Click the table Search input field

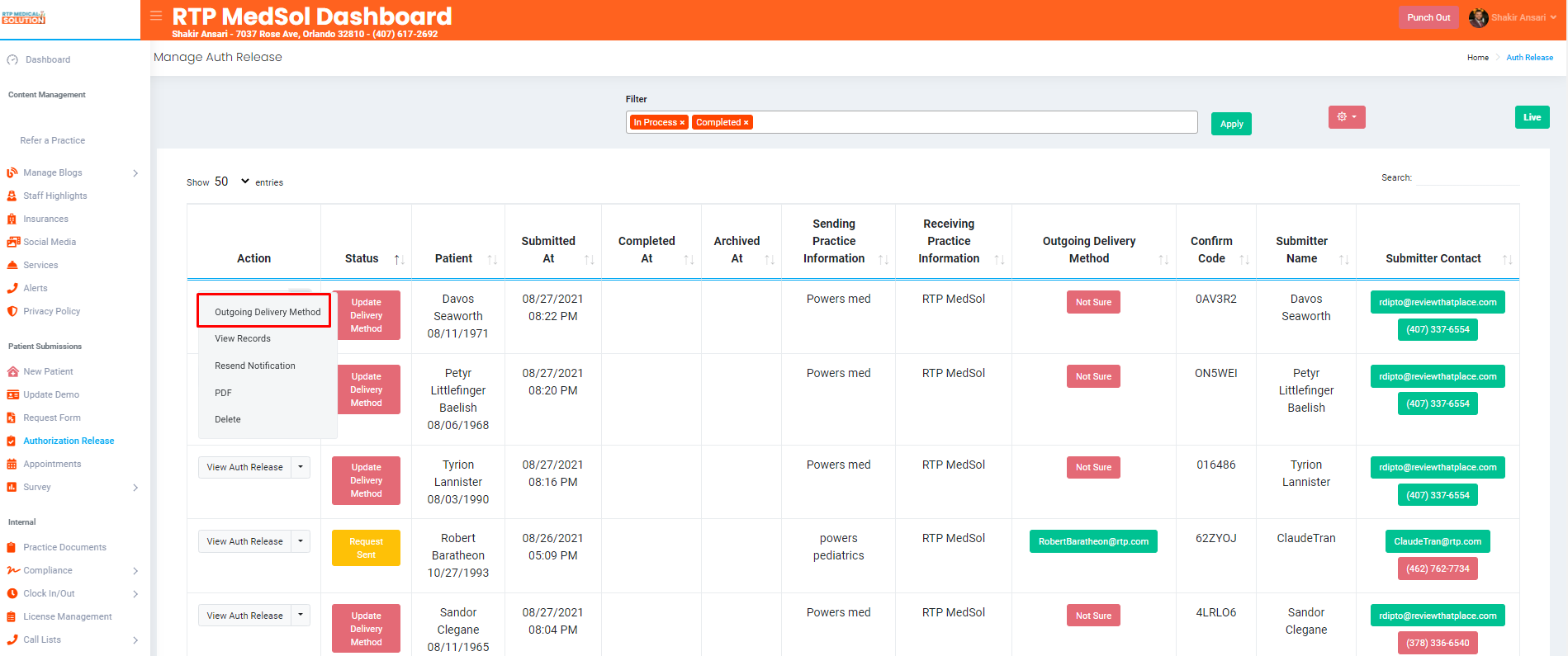[x=1467, y=177]
